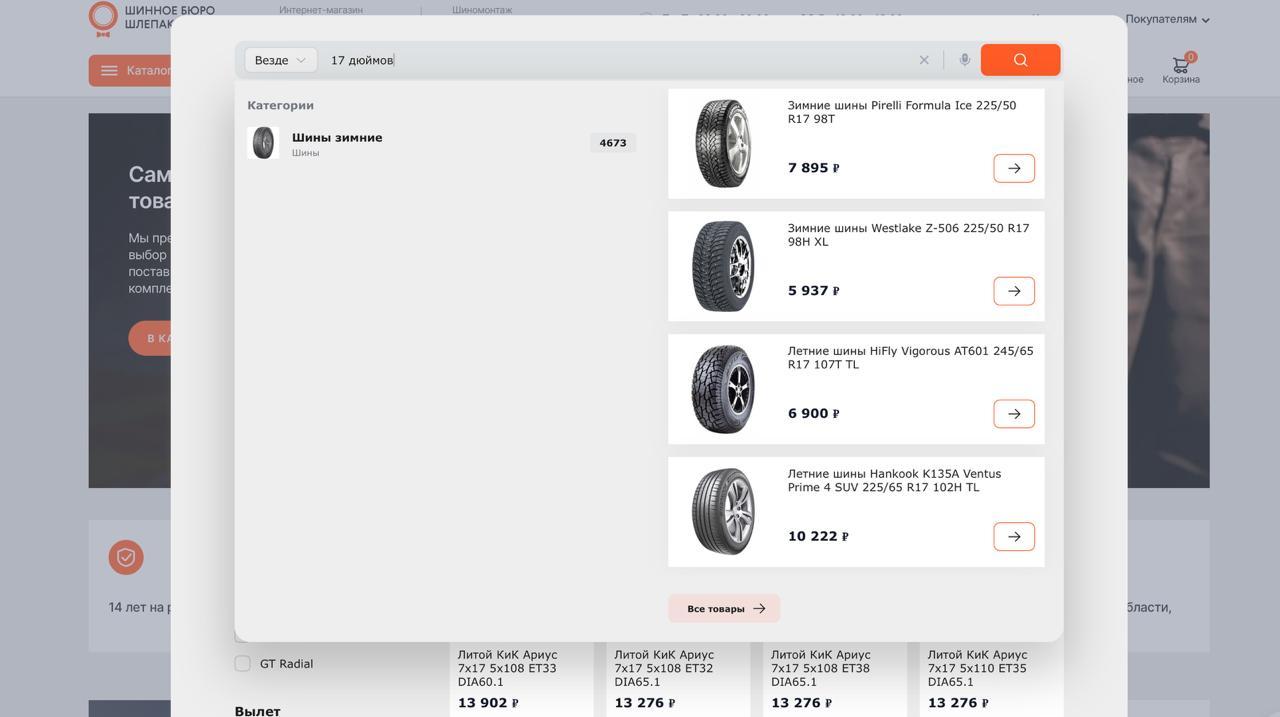Click HiFly Vigorous AT601 tire image

pos(723,389)
